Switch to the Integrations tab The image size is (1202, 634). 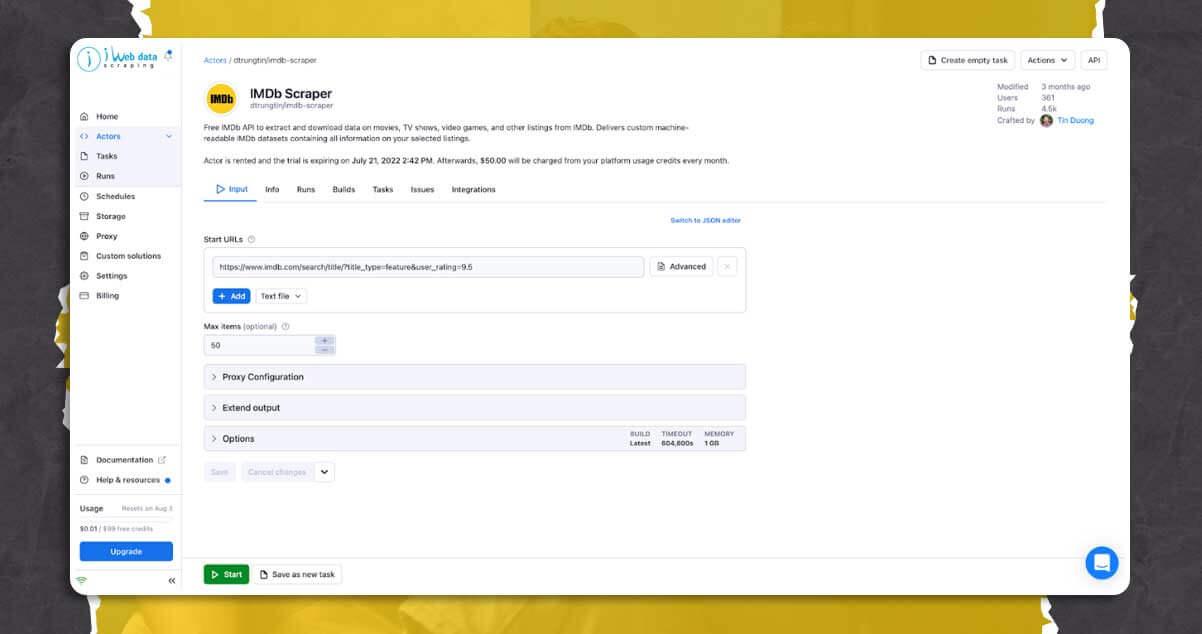coord(473,189)
